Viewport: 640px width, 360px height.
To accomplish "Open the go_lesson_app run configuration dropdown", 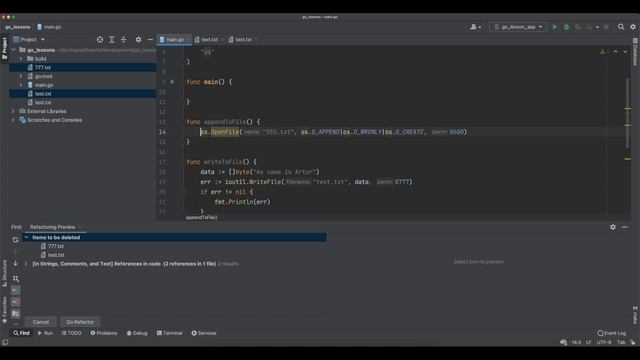I will pyautogui.click(x=518, y=27).
